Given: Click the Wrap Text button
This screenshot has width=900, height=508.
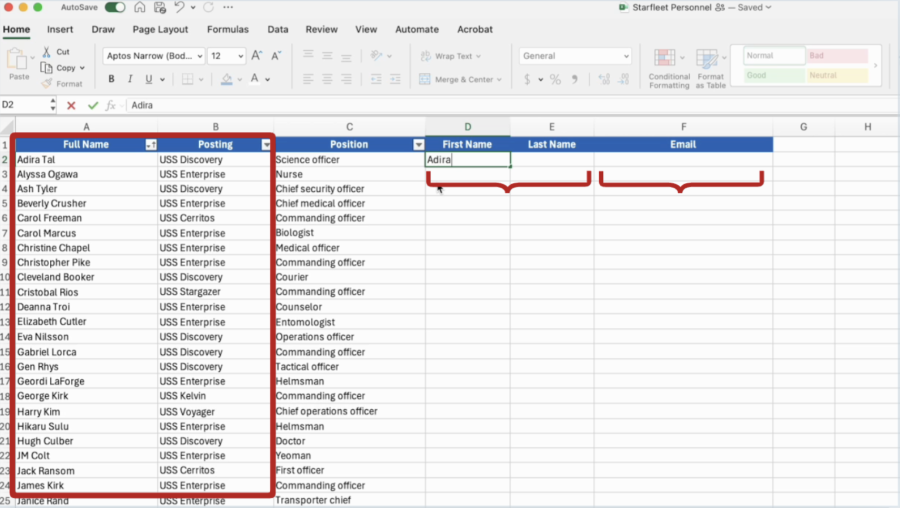Looking at the screenshot, I should [x=450, y=56].
